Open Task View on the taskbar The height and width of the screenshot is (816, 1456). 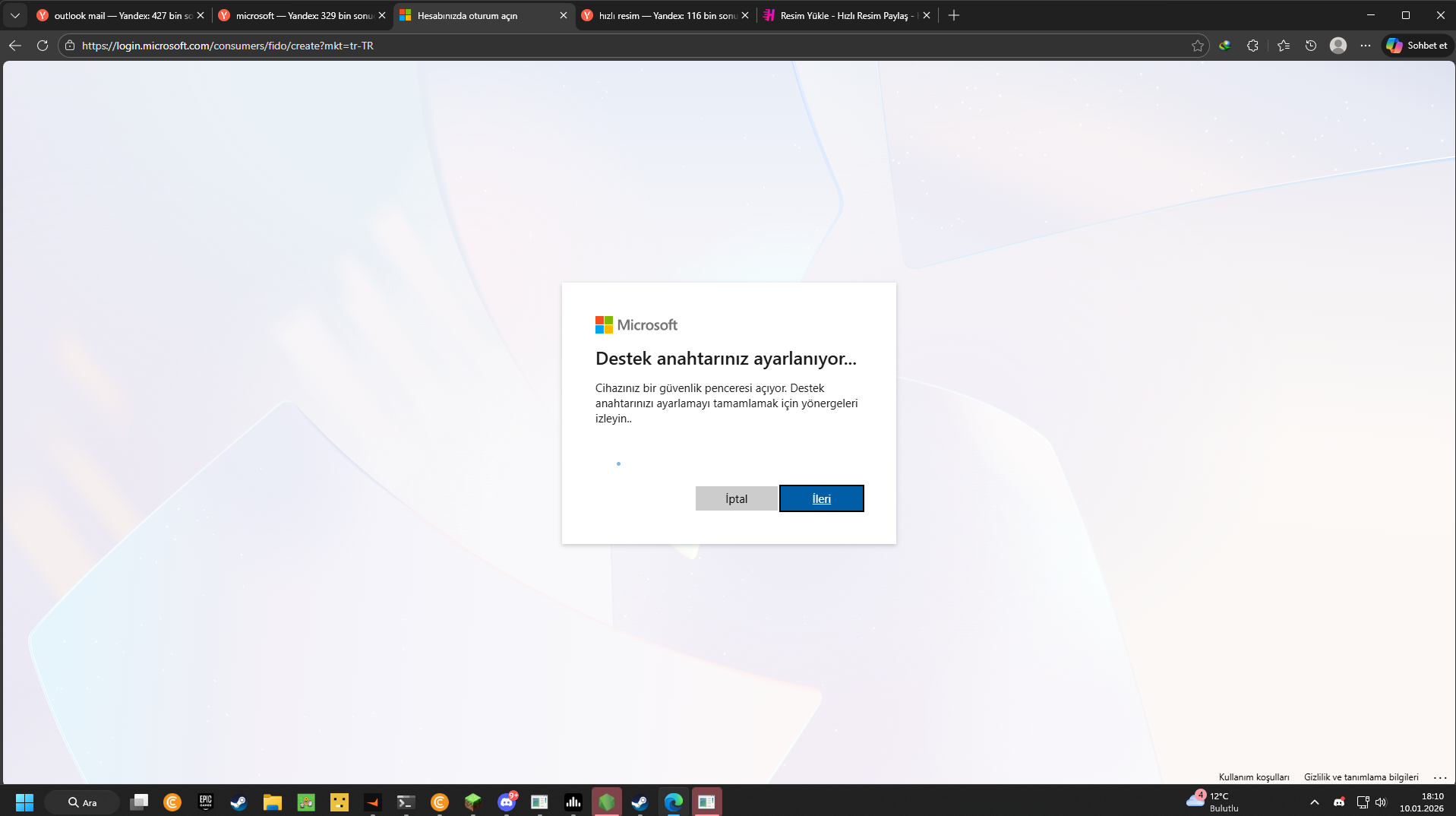coord(139,802)
